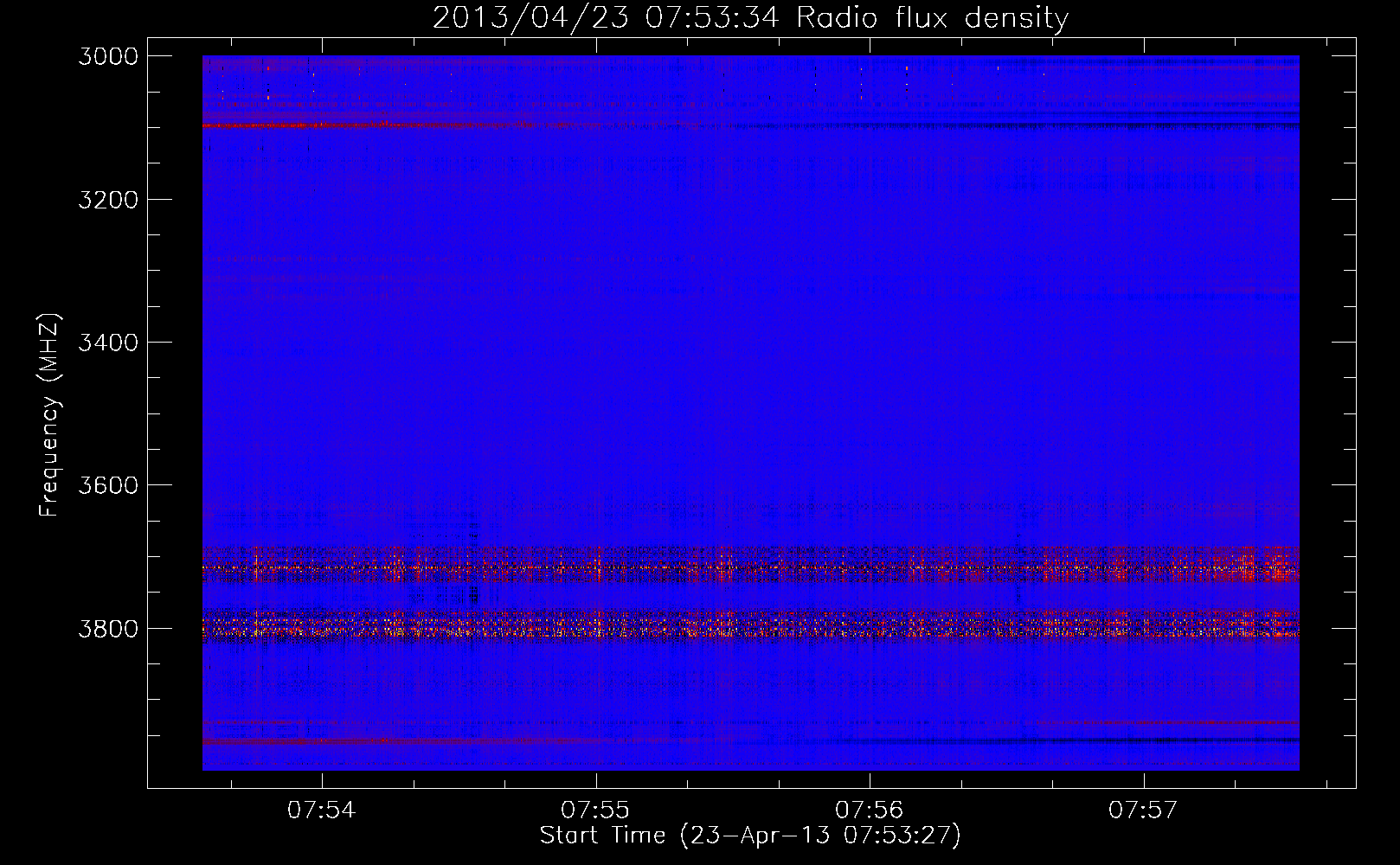Click the 07:54 time axis label
Image resolution: width=1400 pixels, height=865 pixels.
click(x=322, y=811)
